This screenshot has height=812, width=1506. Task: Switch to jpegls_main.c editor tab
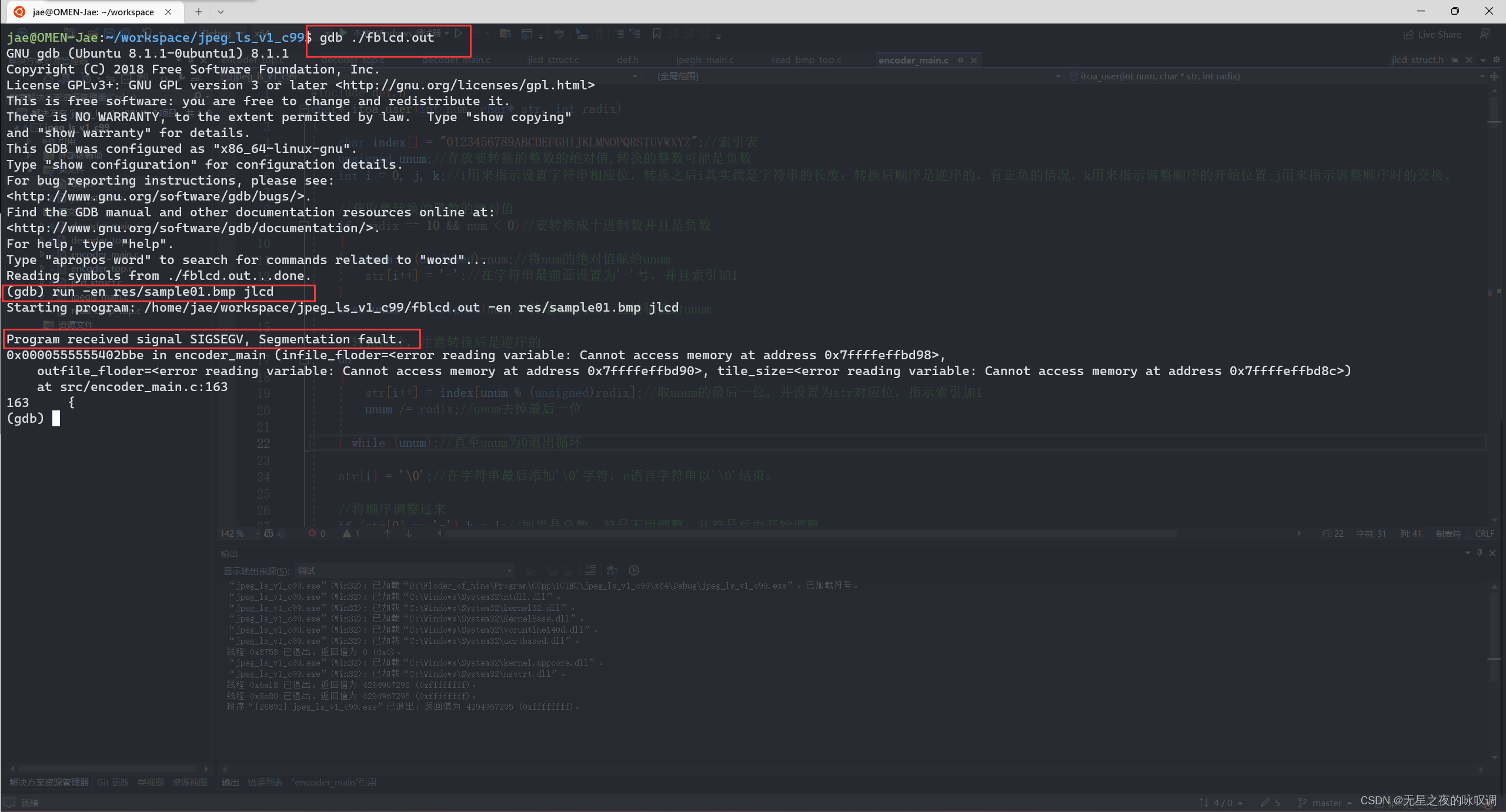click(x=704, y=60)
